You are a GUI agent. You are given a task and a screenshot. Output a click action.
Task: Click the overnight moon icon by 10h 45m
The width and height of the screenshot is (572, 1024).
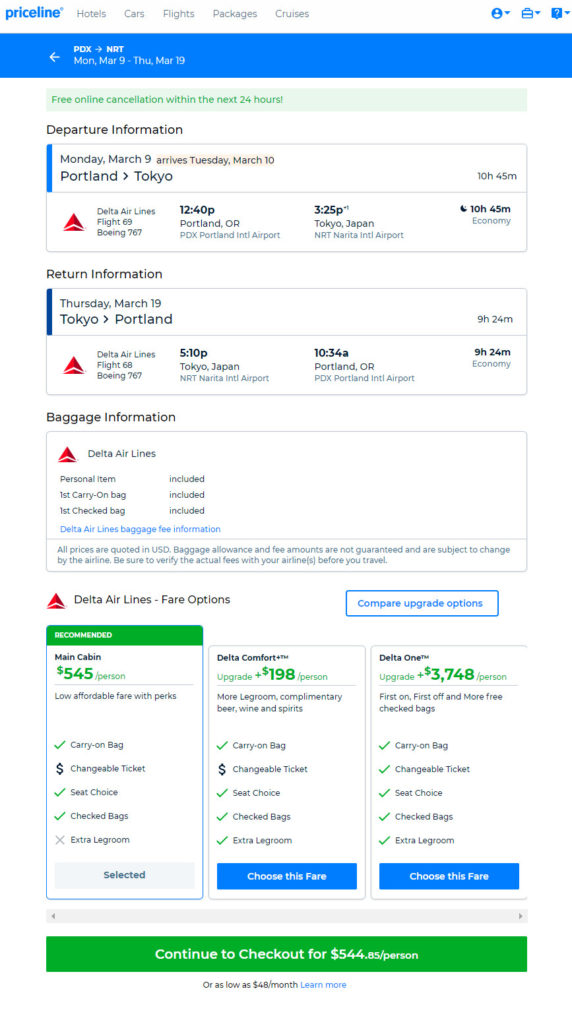pyautogui.click(x=464, y=209)
